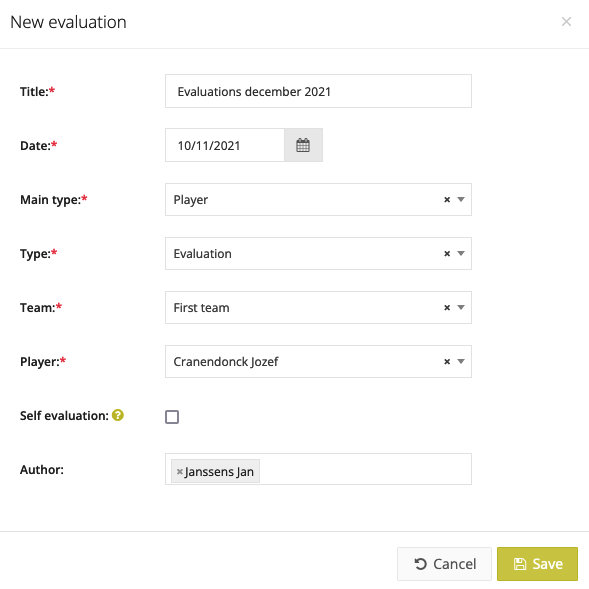Show the Self evaluation help tooltip icon
The height and width of the screenshot is (589, 589).
tap(118, 415)
